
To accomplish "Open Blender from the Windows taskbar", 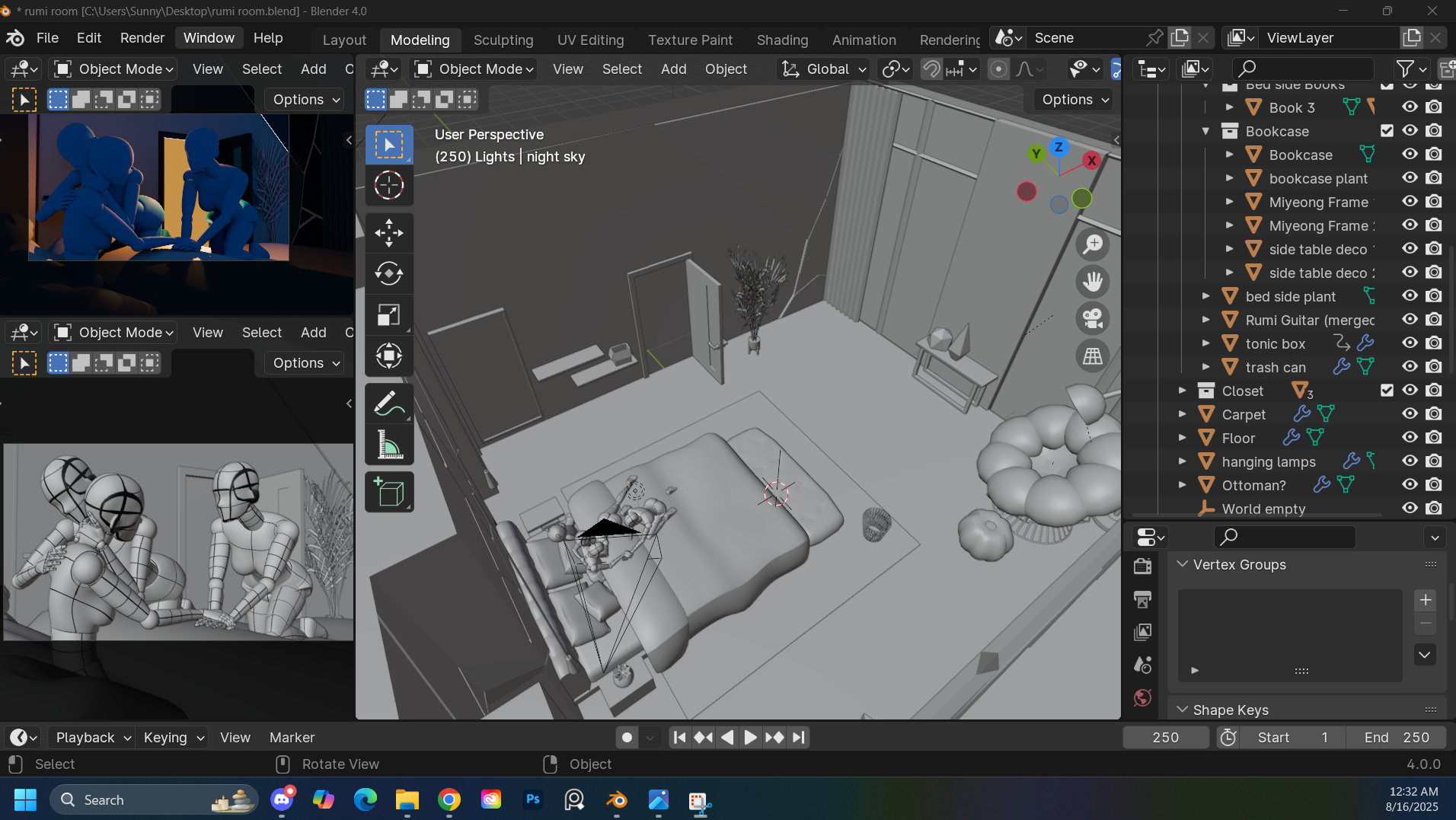I will click(x=616, y=800).
